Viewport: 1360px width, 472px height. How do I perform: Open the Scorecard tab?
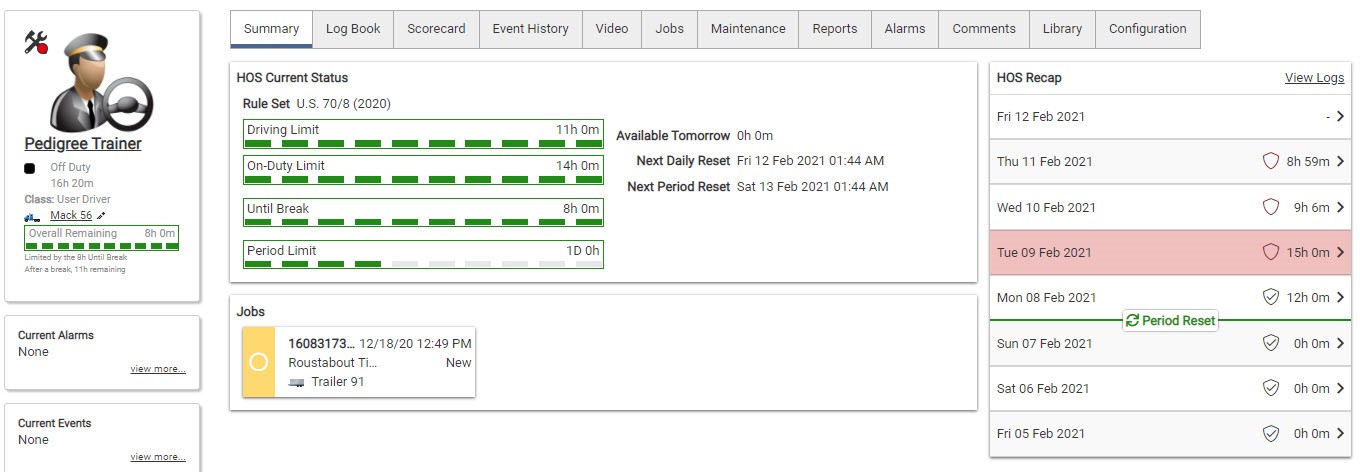coord(436,29)
